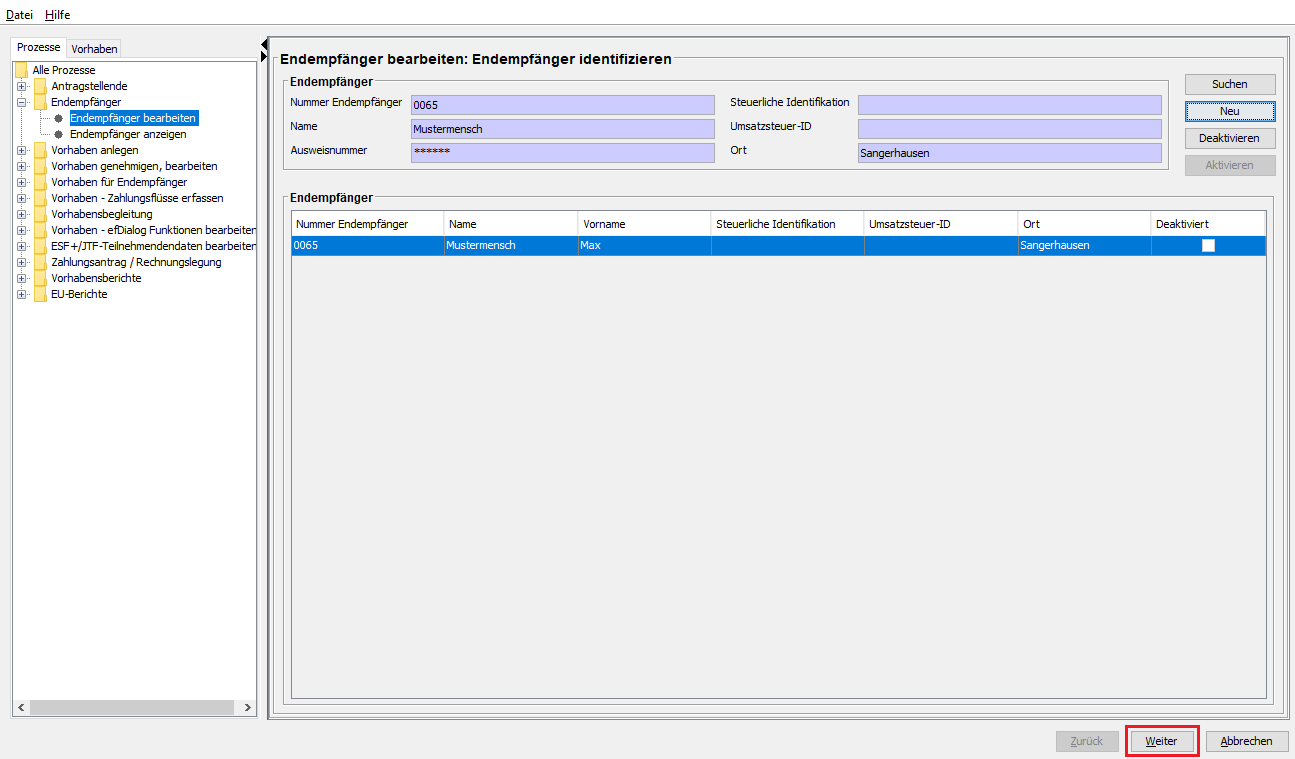Select table cell 0065
This screenshot has height=759, width=1295.
(368, 245)
